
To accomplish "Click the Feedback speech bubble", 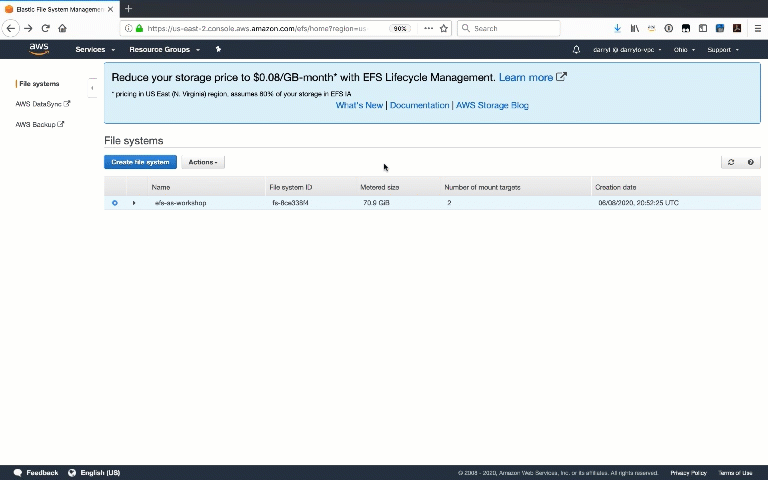I will 18,473.
